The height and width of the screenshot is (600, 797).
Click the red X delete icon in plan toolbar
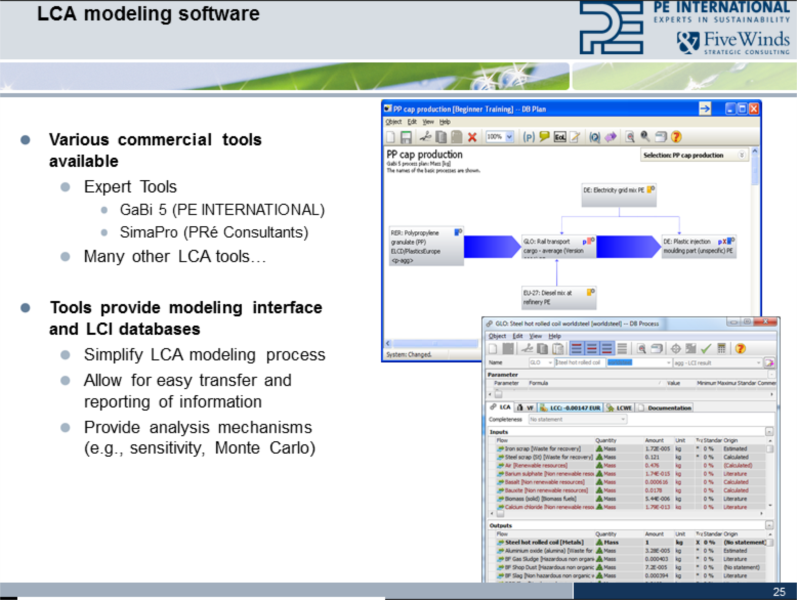(473, 136)
